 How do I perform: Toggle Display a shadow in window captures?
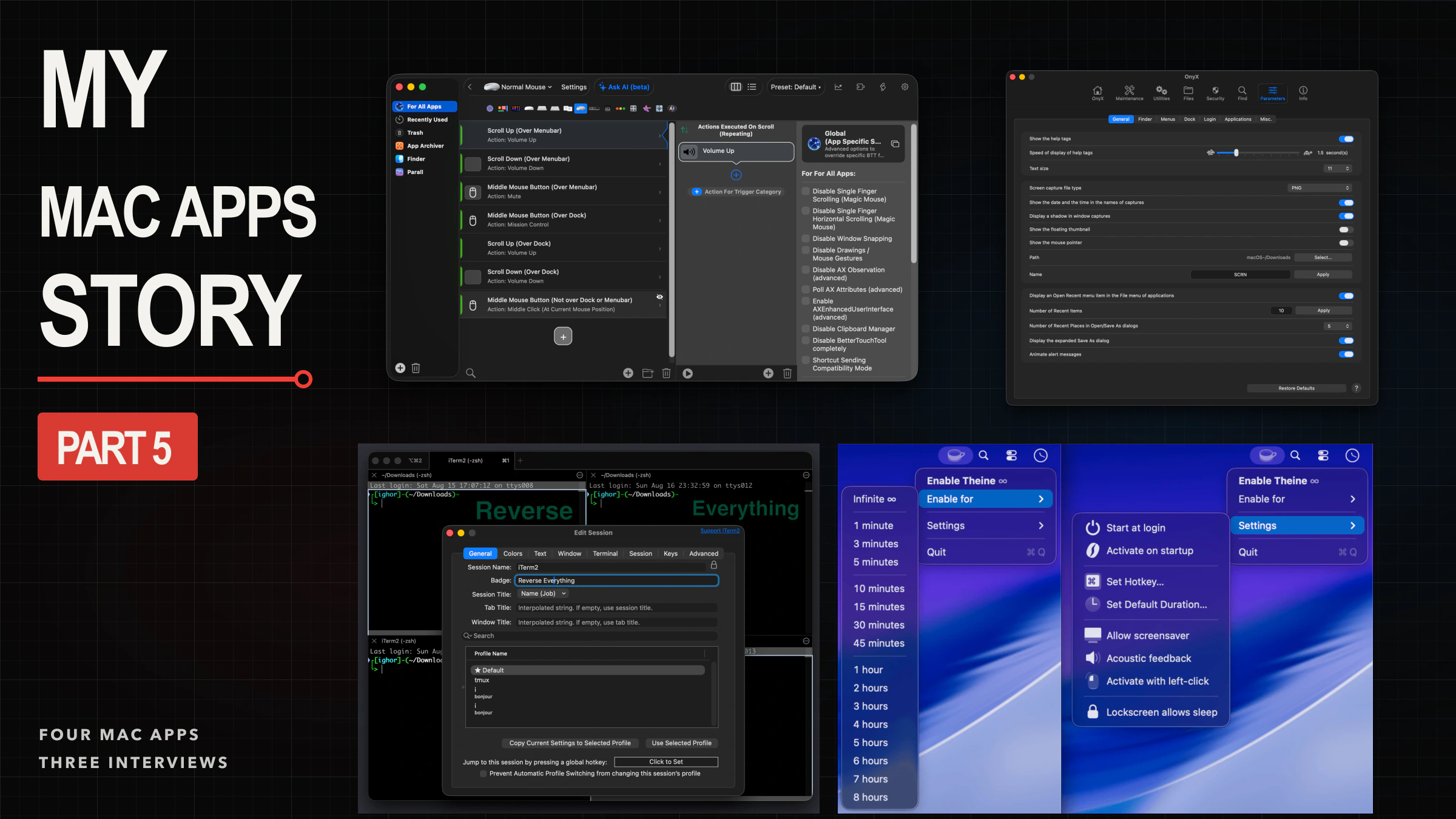1346,216
